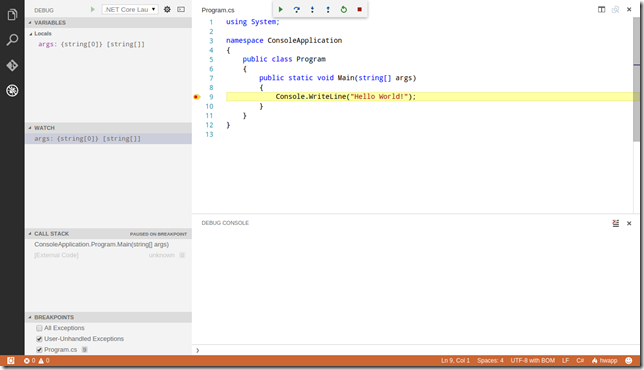Select the Program.cs editor tab

pyautogui.click(x=218, y=10)
